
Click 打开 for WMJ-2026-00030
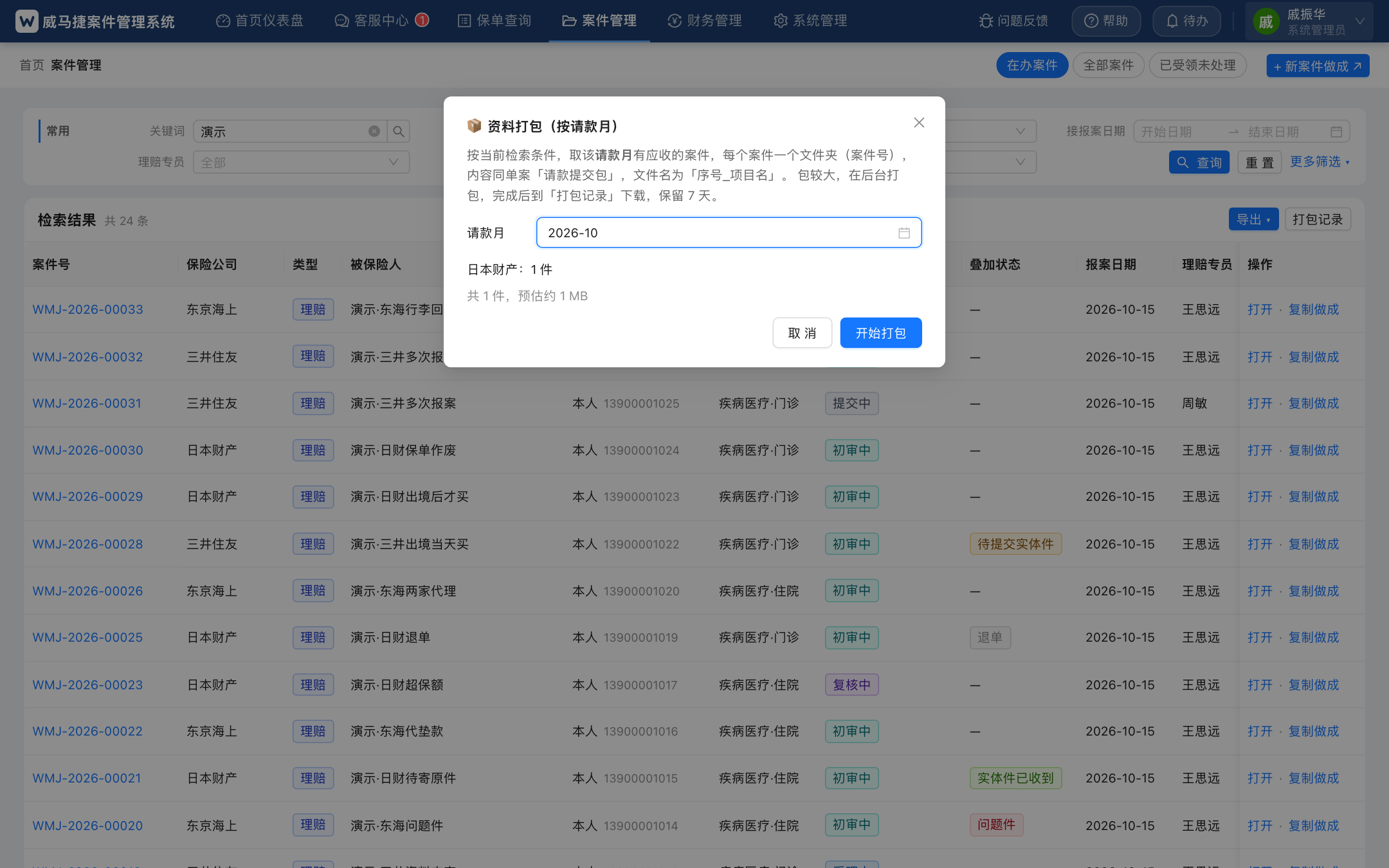point(1260,450)
